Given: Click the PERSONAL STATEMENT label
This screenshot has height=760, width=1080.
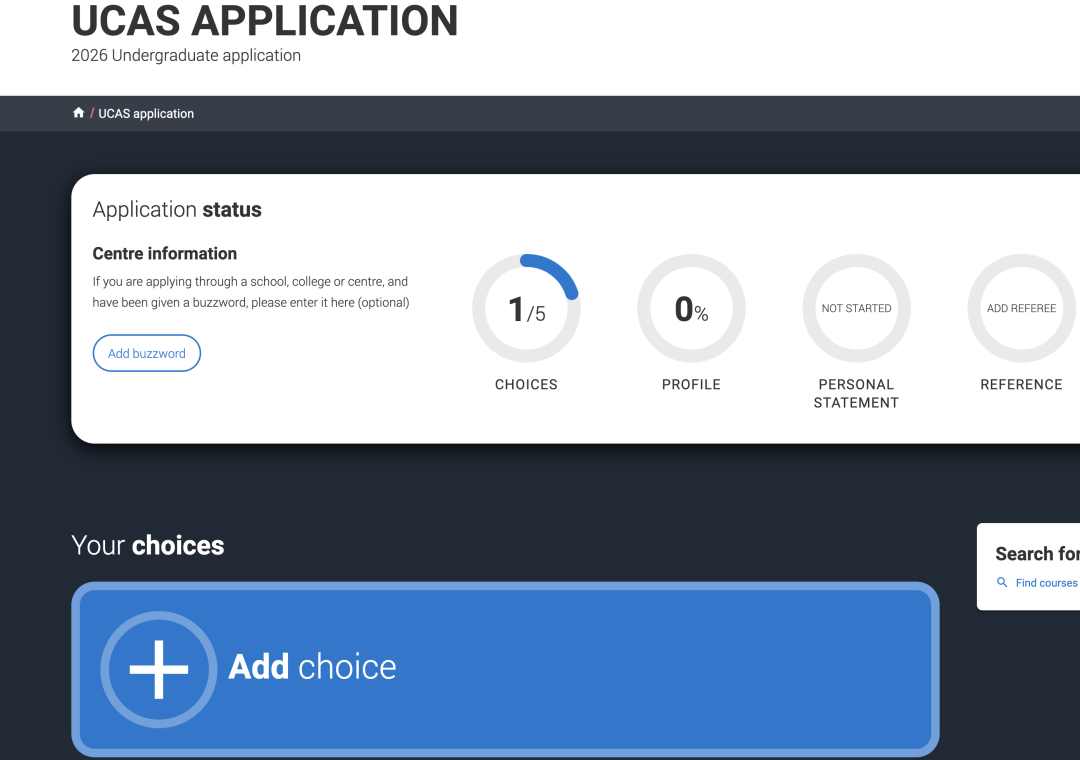Looking at the screenshot, I should [856, 393].
